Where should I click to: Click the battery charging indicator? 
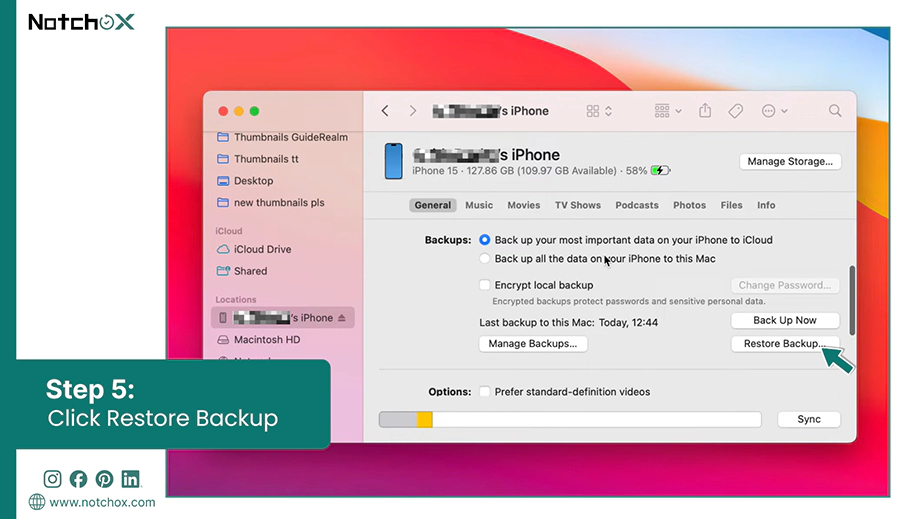click(660, 170)
